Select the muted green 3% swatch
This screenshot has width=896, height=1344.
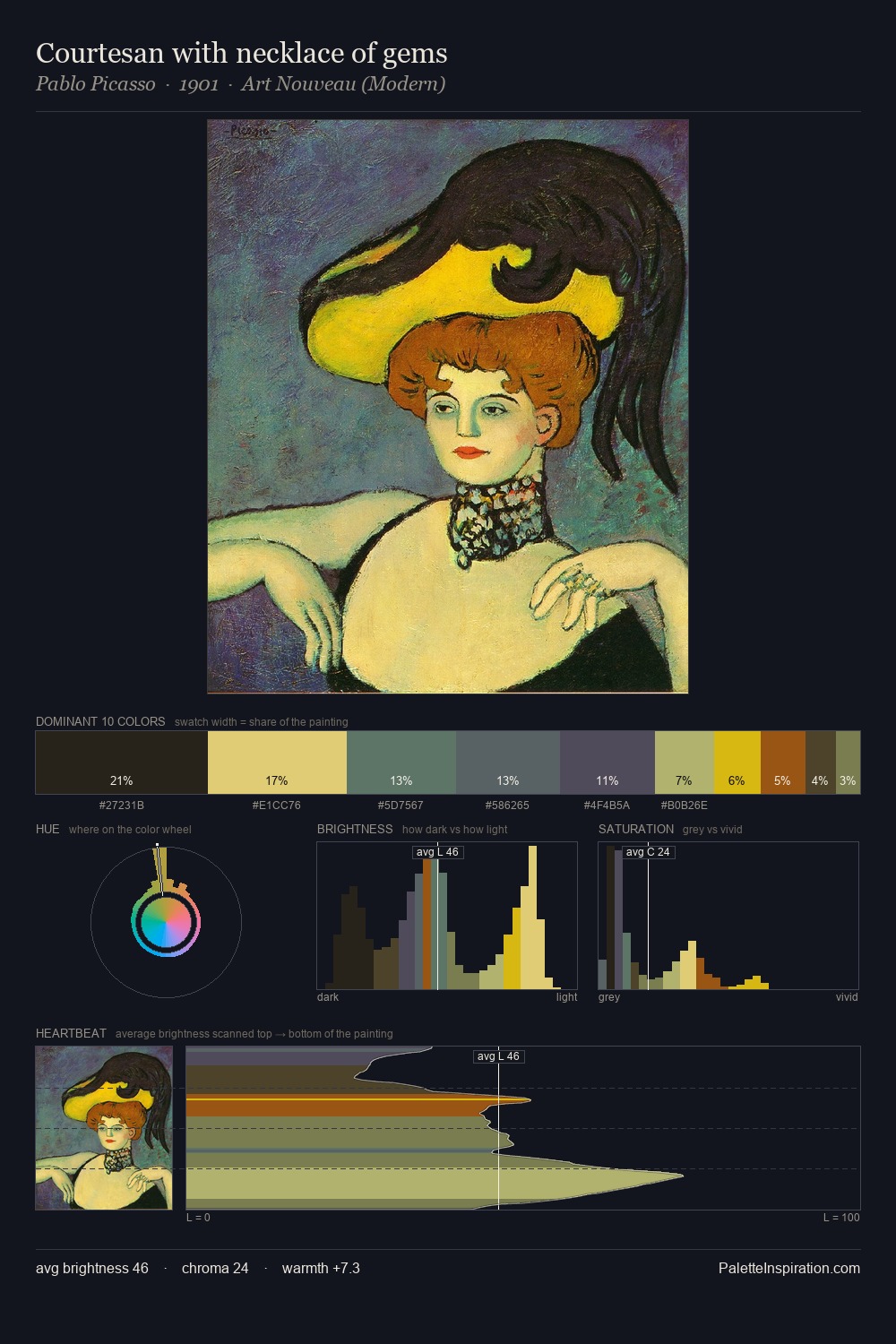click(848, 762)
